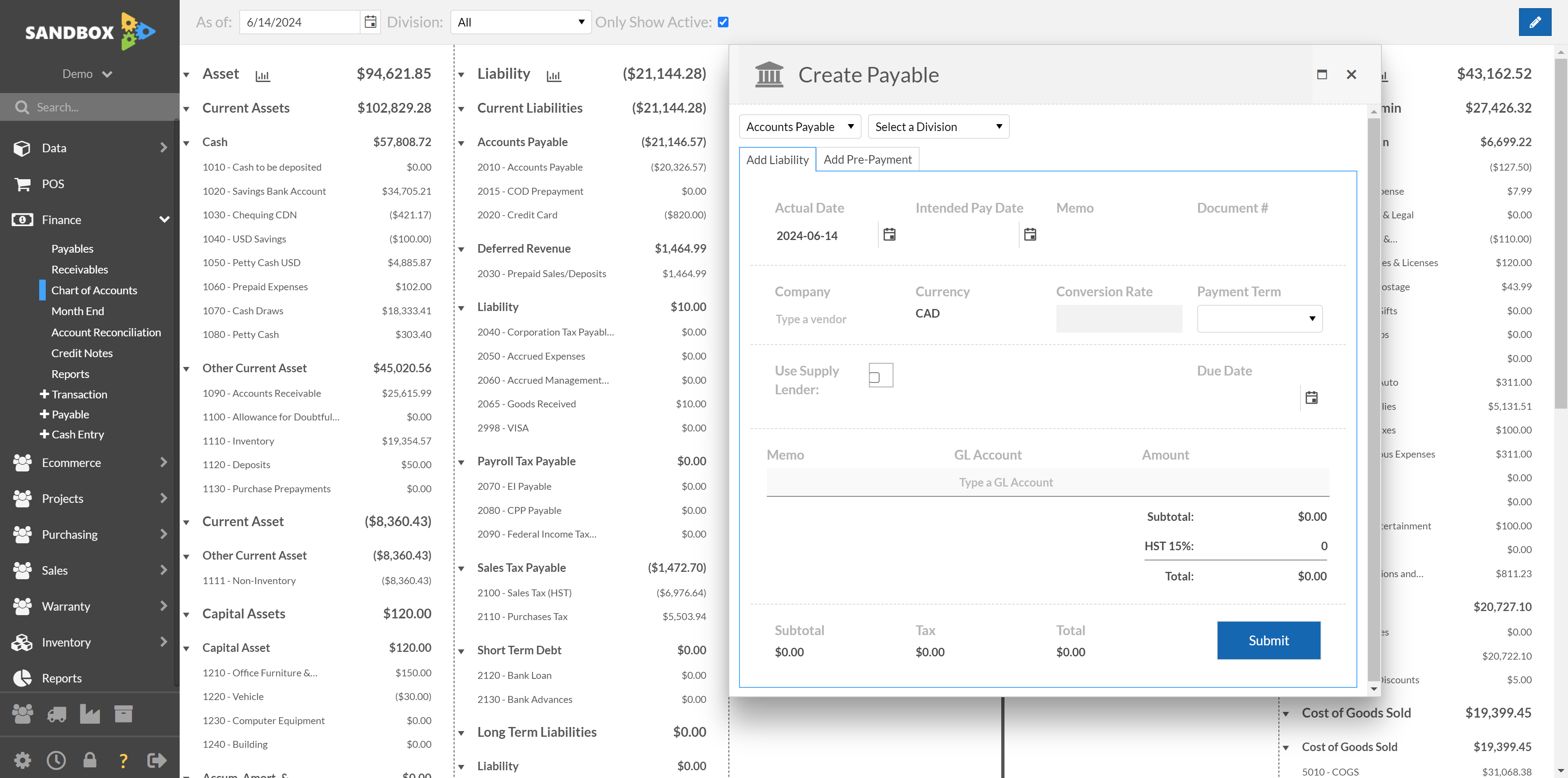
Task: Collapse the Capital Assets section
Action: pos(186,614)
